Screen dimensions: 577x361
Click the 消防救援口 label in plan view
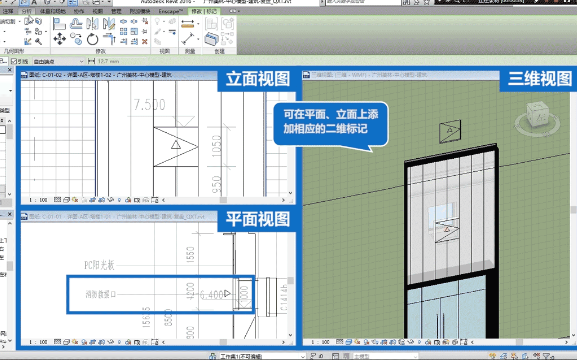pyautogui.click(x=101, y=294)
